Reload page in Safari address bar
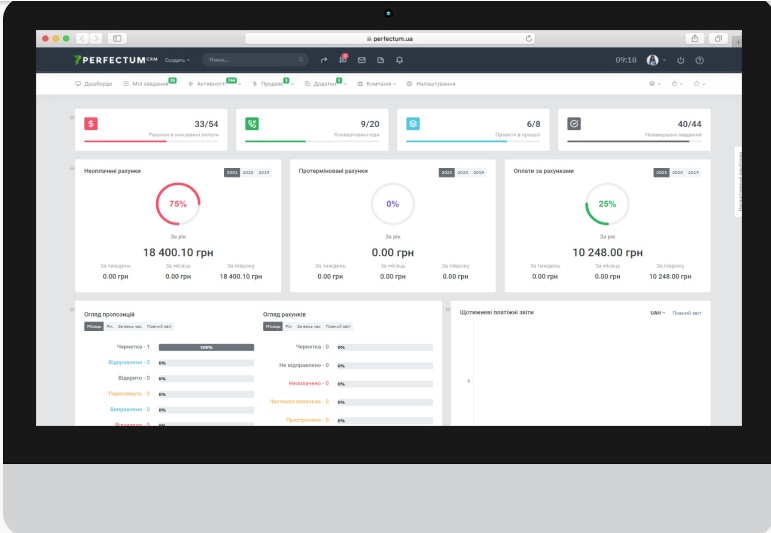The width and height of the screenshot is (771, 533). (x=529, y=38)
